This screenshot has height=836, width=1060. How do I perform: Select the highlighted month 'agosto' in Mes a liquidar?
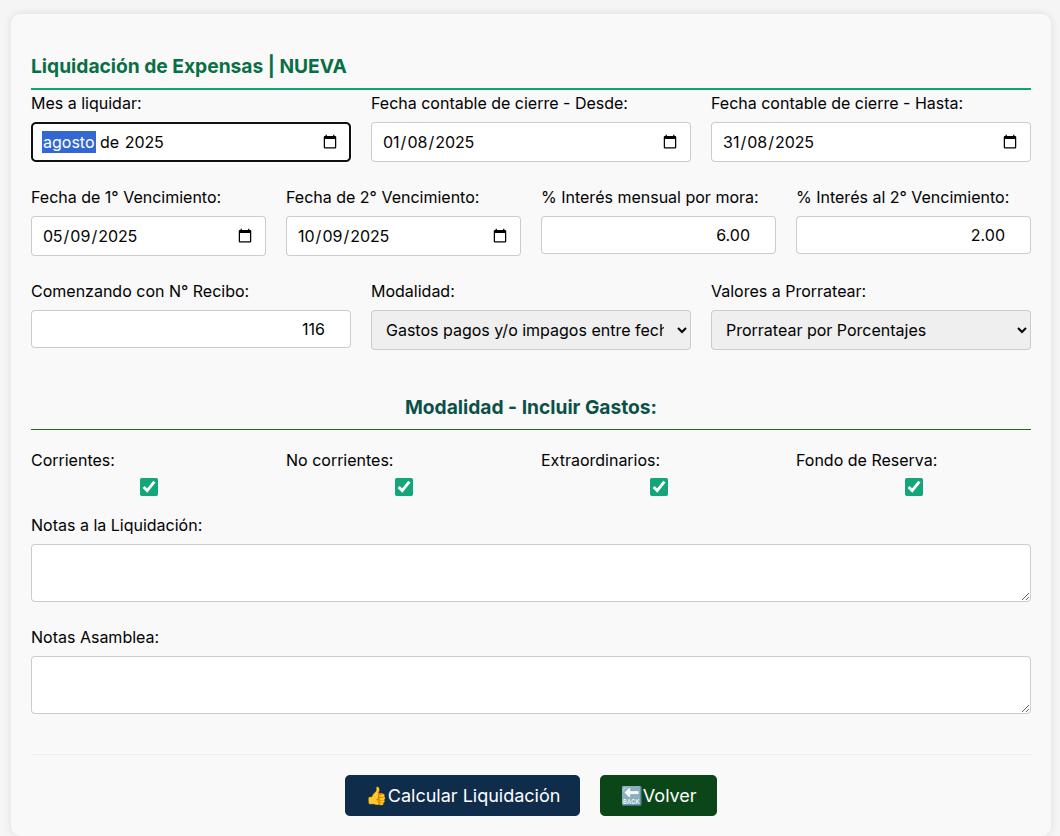[x=68, y=142]
